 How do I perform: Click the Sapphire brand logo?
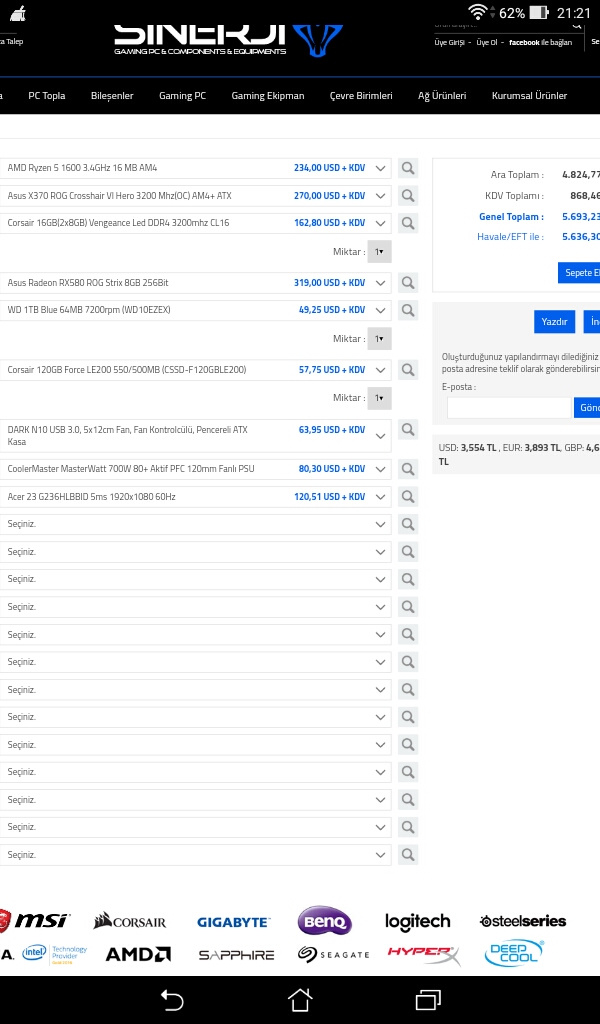(236, 955)
